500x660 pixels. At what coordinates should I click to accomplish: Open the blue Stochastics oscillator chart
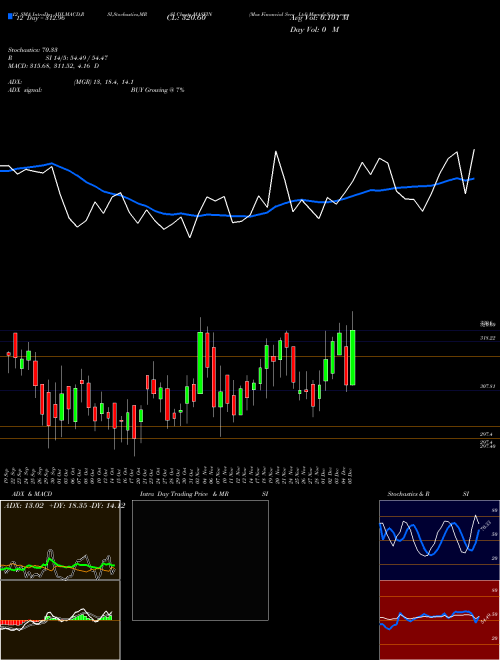pos(439,540)
